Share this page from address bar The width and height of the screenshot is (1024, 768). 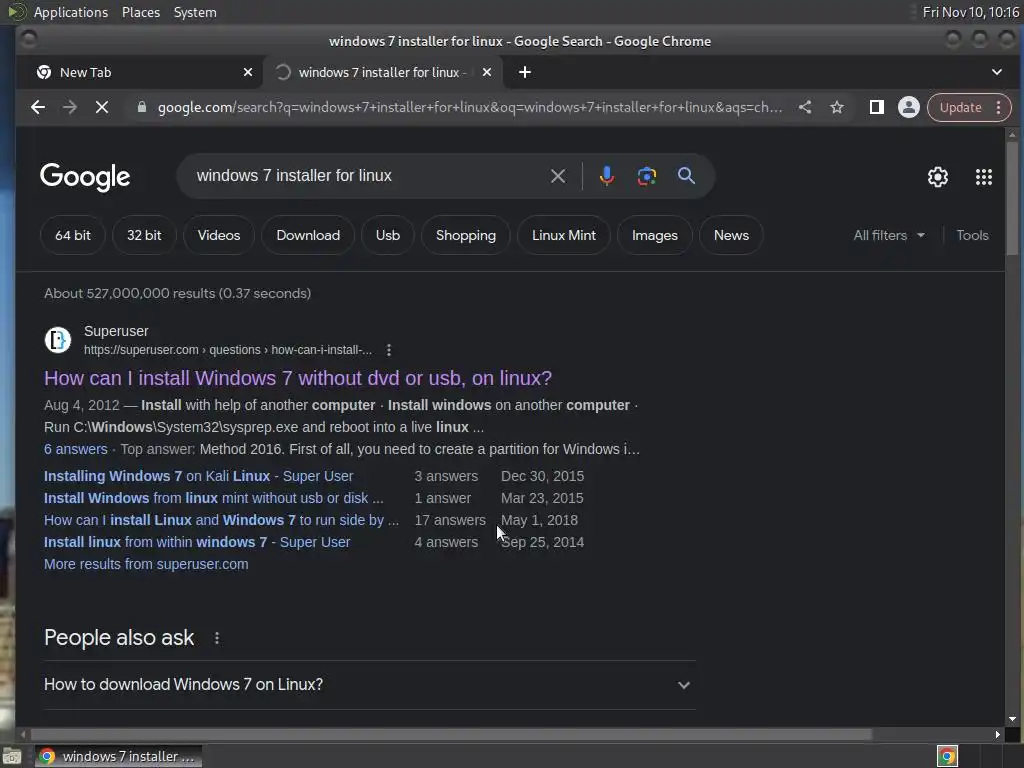805,107
